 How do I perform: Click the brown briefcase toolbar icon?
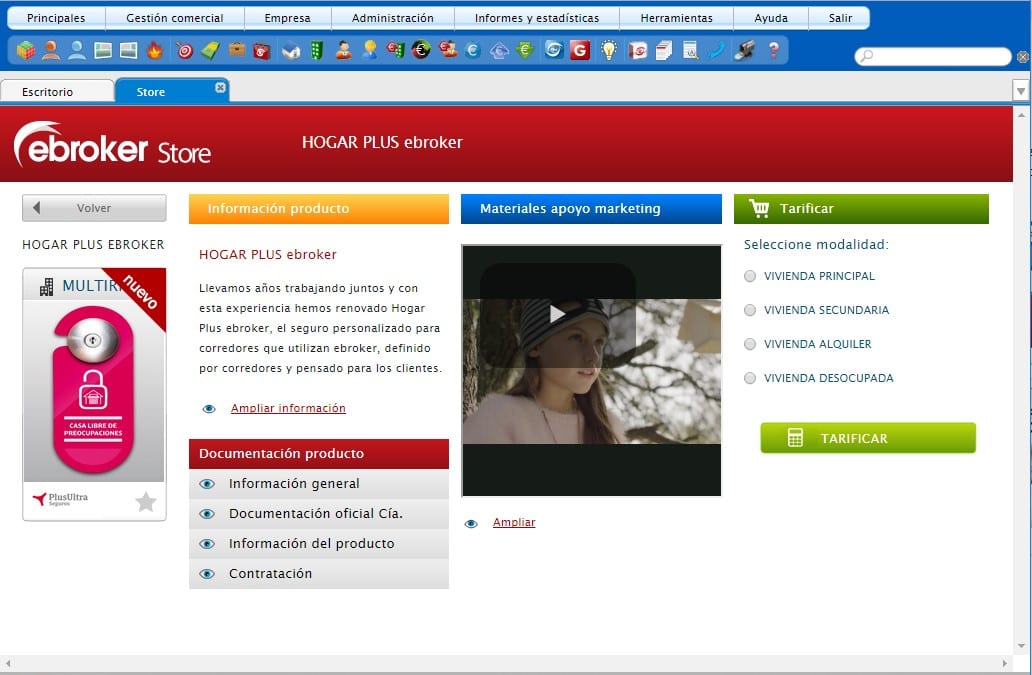[237, 51]
